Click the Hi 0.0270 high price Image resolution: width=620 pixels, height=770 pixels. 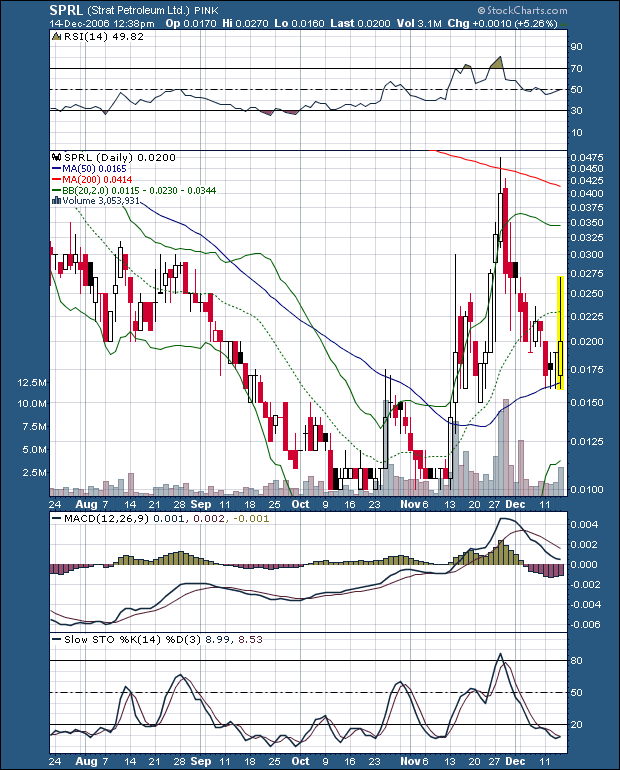point(245,24)
